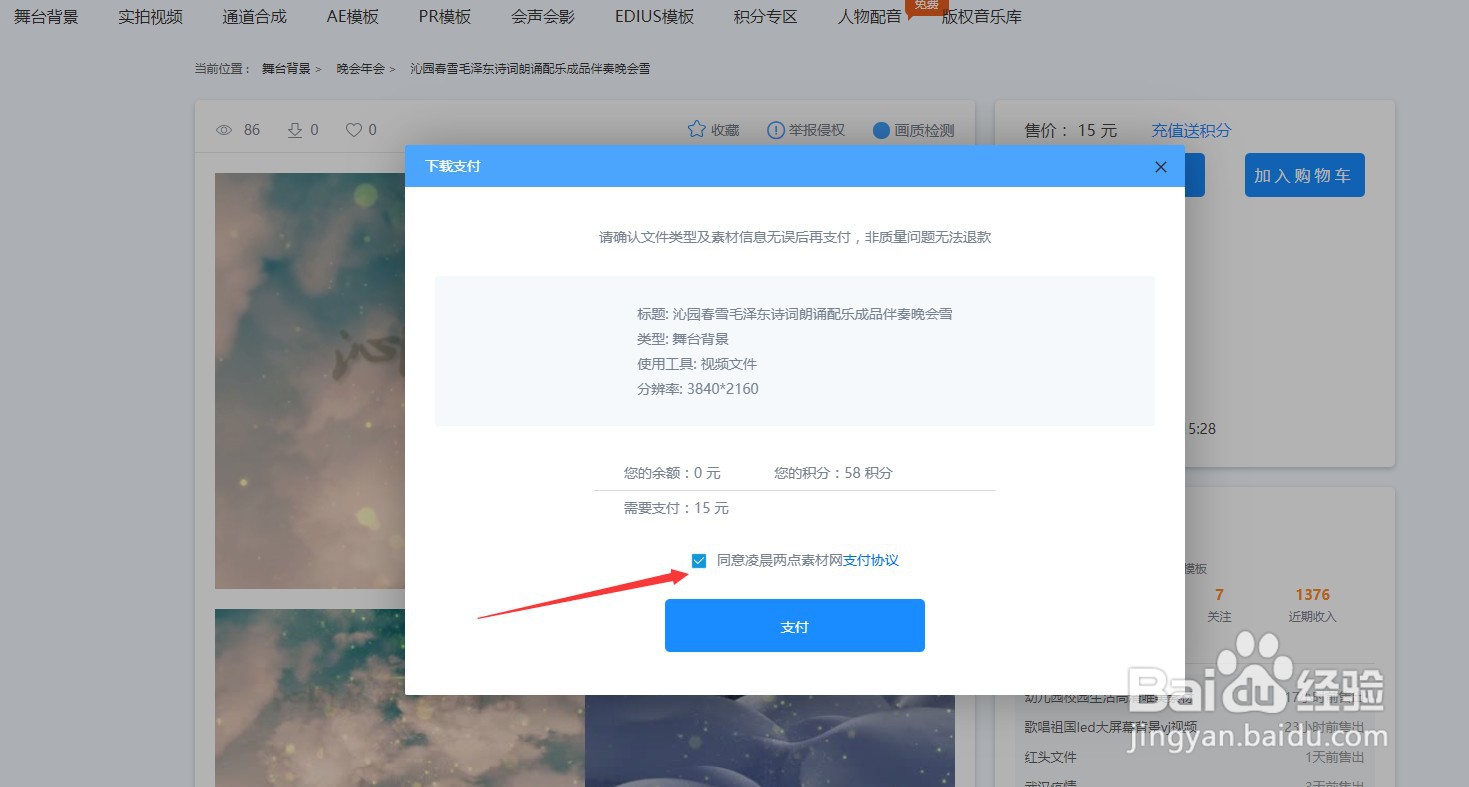Click the 请确认文件类型 notice text
Screen dimensions: 1469x787
click(795, 237)
